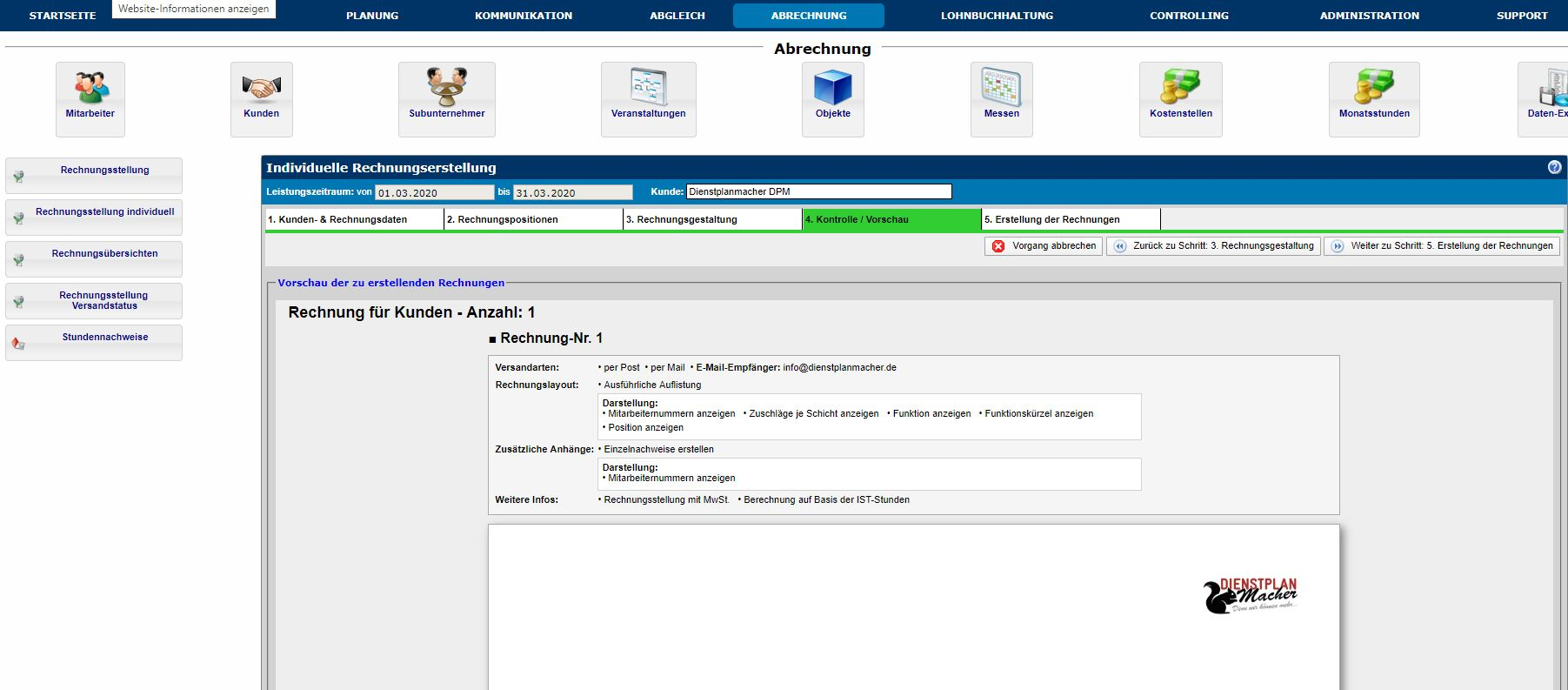Click the Kunde input field
1568x690 pixels.
point(818,192)
